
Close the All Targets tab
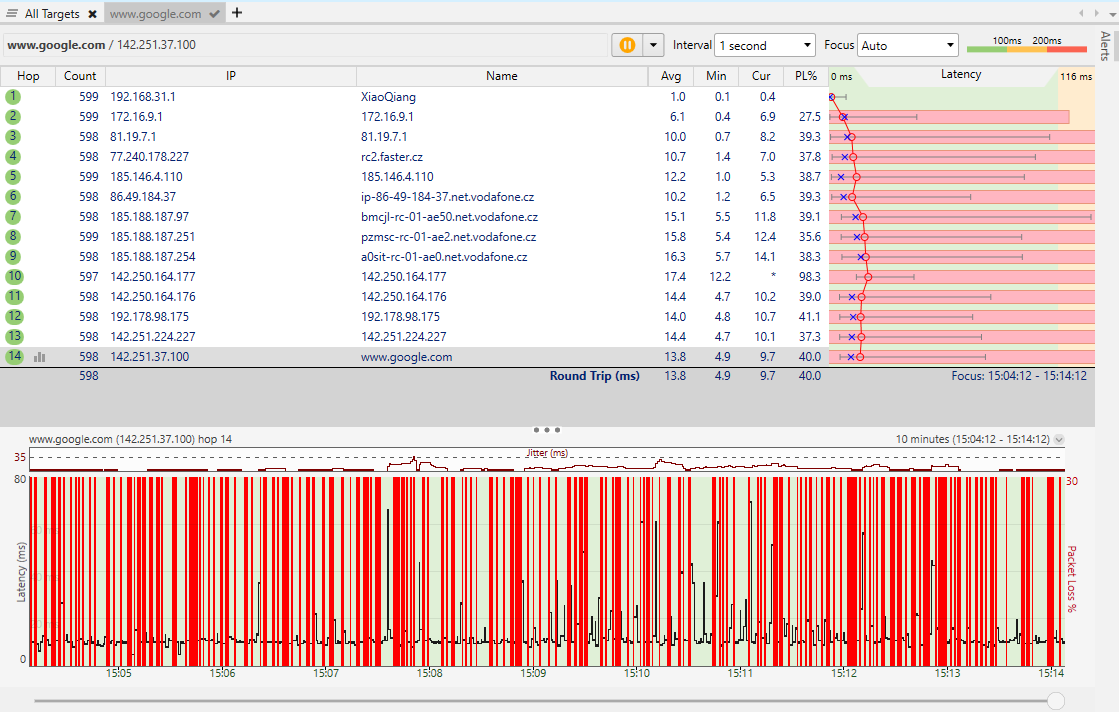coord(92,14)
